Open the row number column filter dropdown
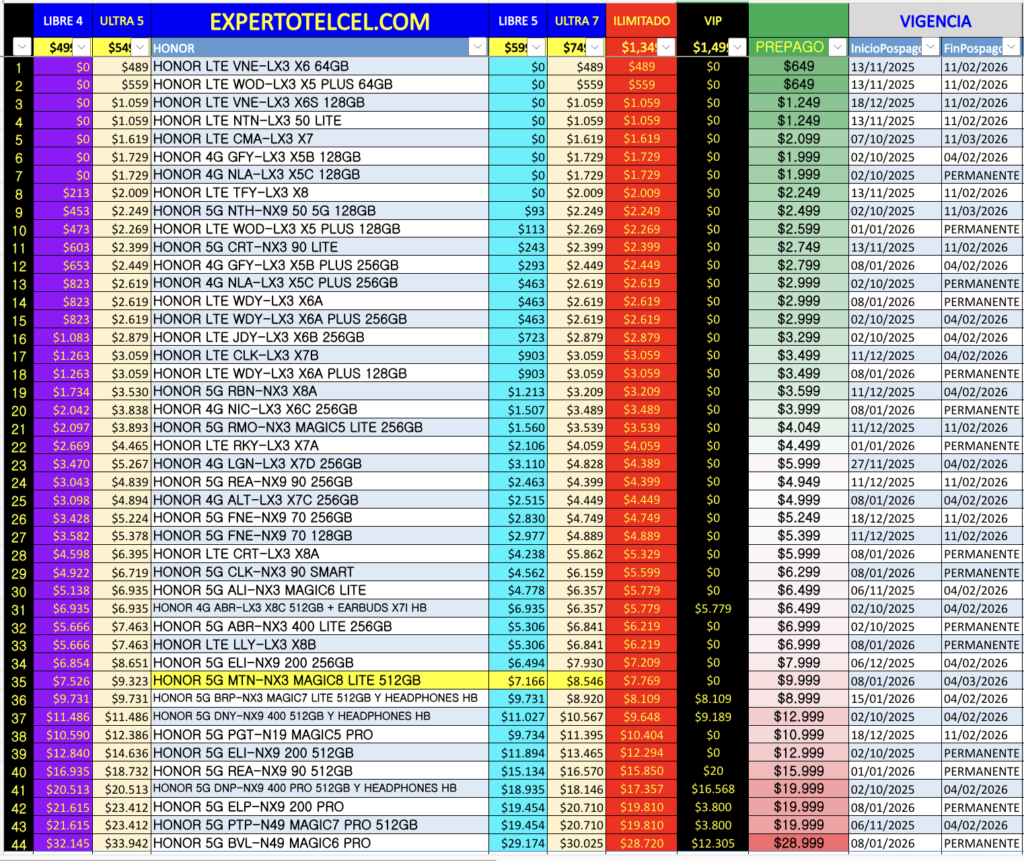 coord(22,47)
